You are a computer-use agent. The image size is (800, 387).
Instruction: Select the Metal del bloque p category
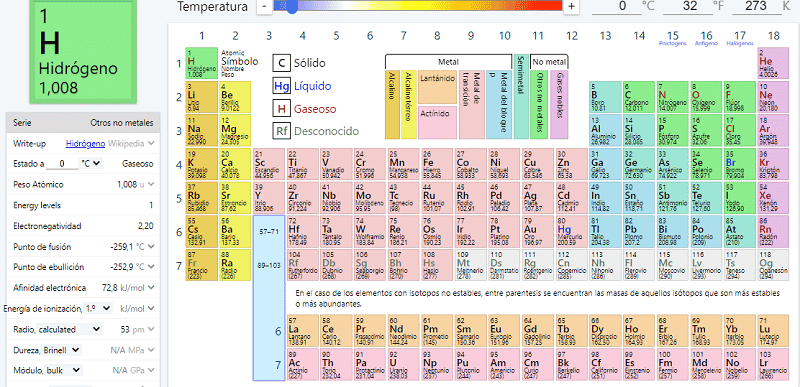(498, 105)
